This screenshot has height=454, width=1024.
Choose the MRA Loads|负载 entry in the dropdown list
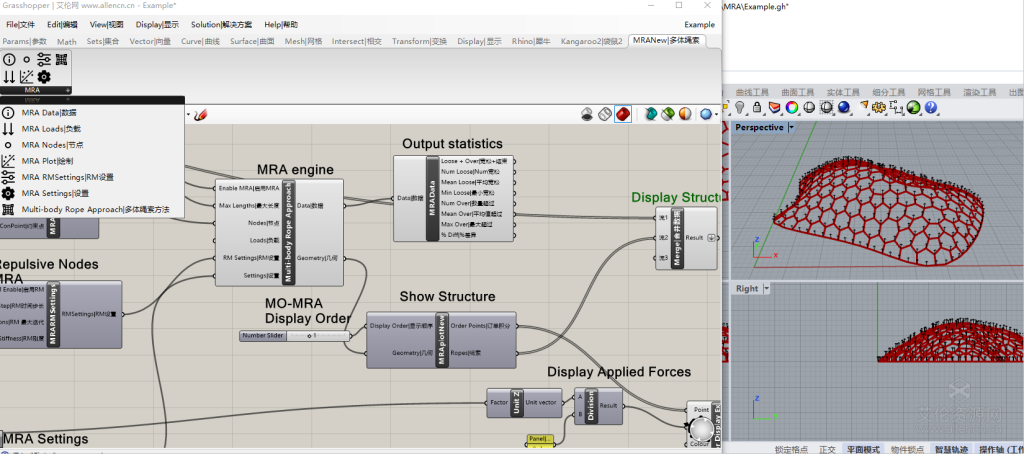tap(92, 129)
